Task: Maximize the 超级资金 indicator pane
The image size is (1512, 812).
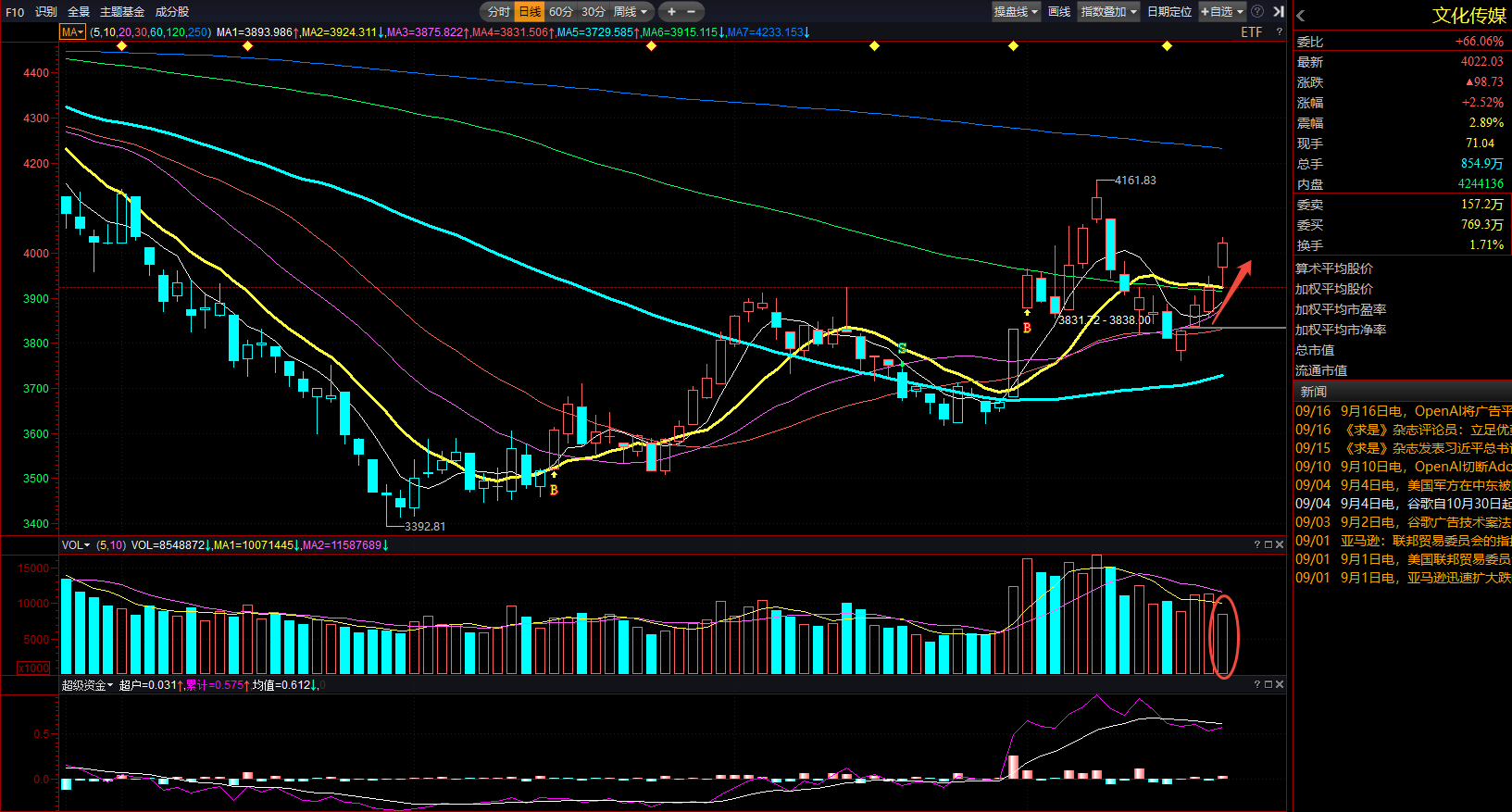Action: click(1268, 684)
